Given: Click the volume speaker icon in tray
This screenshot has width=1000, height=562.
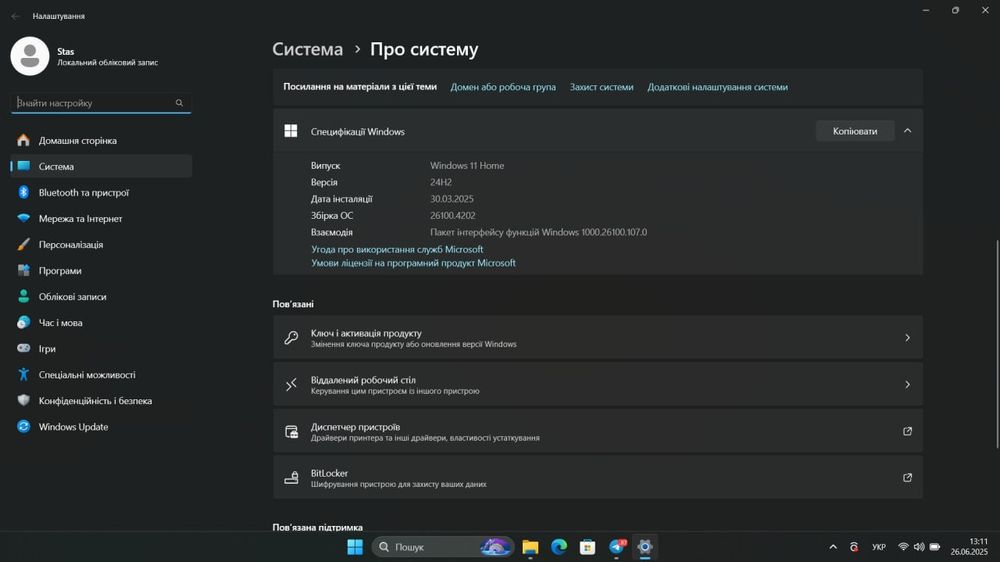Looking at the screenshot, I should [919, 547].
